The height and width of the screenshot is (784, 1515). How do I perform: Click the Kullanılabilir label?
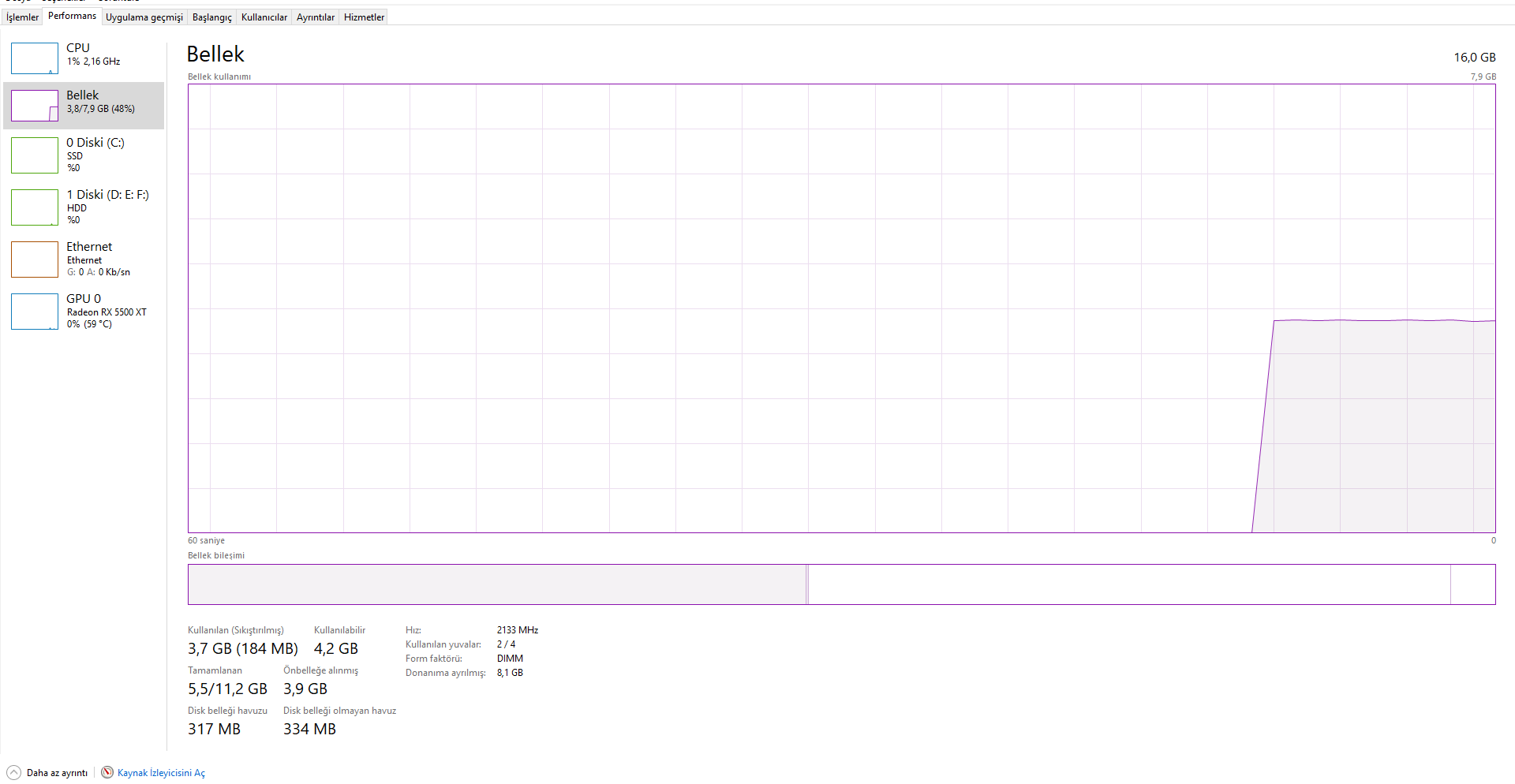pos(339,630)
